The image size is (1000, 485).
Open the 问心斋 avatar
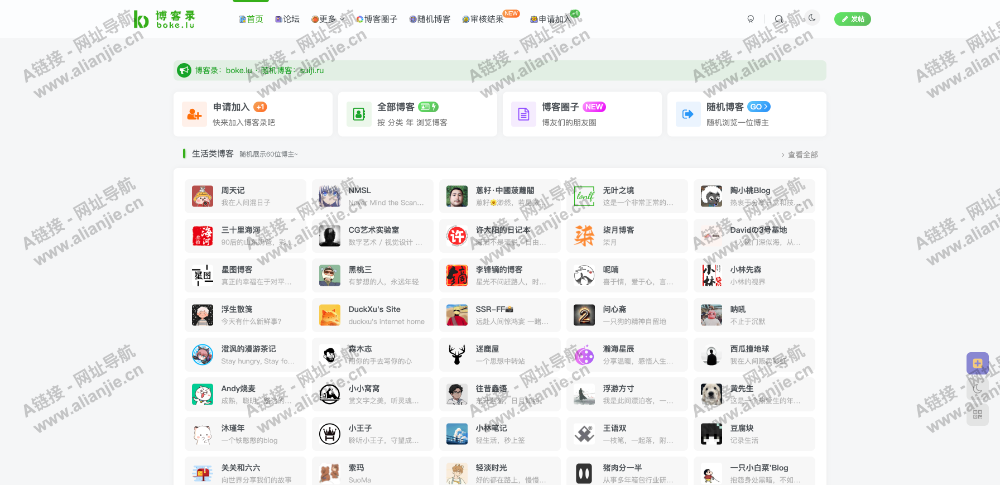[x=584, y=315]
